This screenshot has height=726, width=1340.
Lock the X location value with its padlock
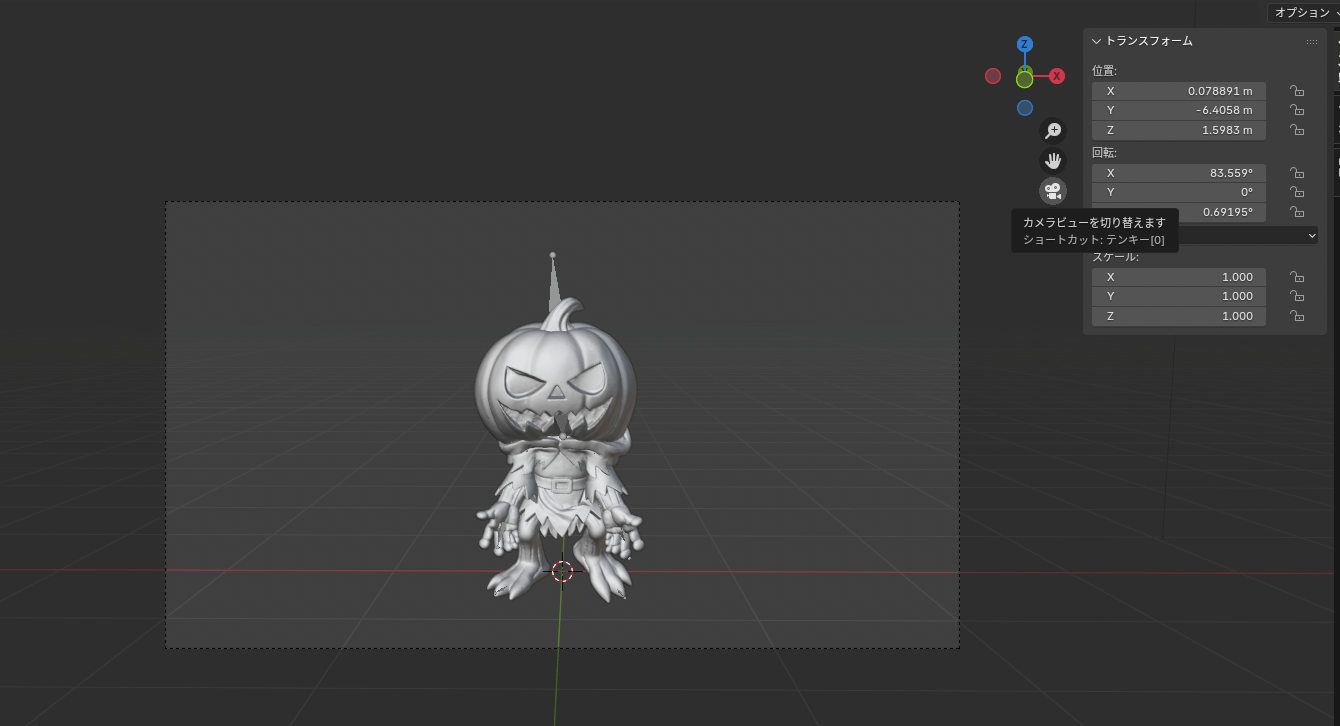click(x=1297, y=91)
